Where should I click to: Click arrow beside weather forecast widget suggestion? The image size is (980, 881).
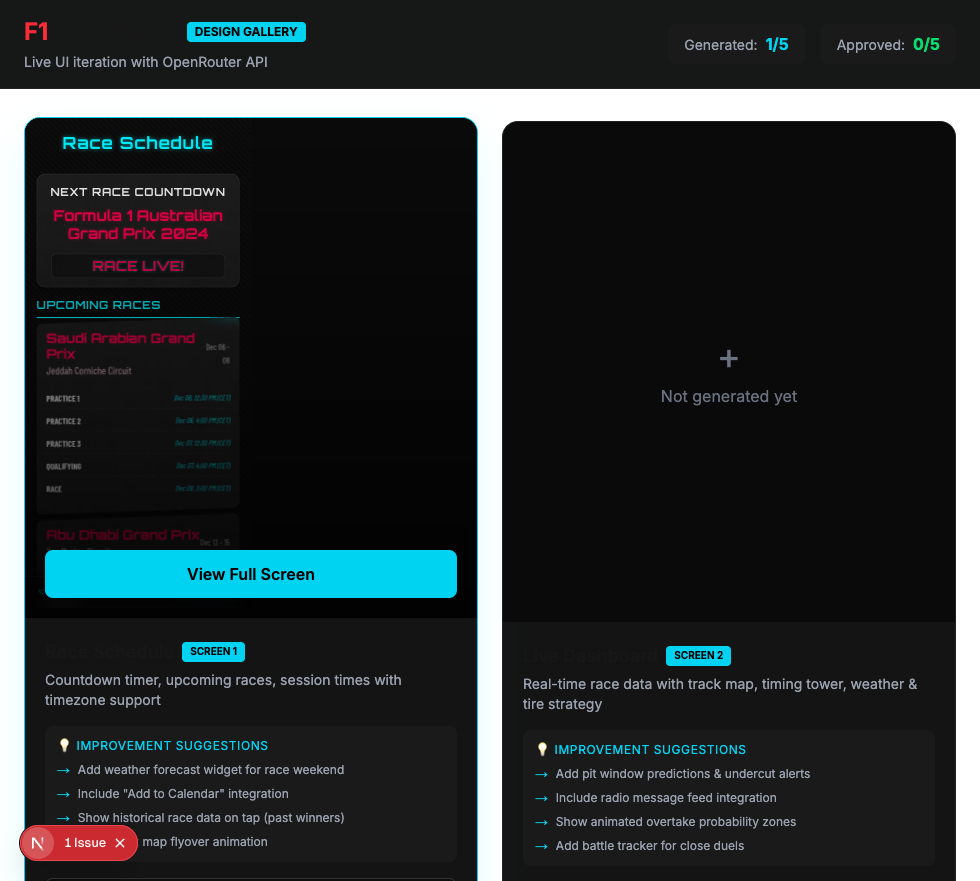tap(64, 770)
